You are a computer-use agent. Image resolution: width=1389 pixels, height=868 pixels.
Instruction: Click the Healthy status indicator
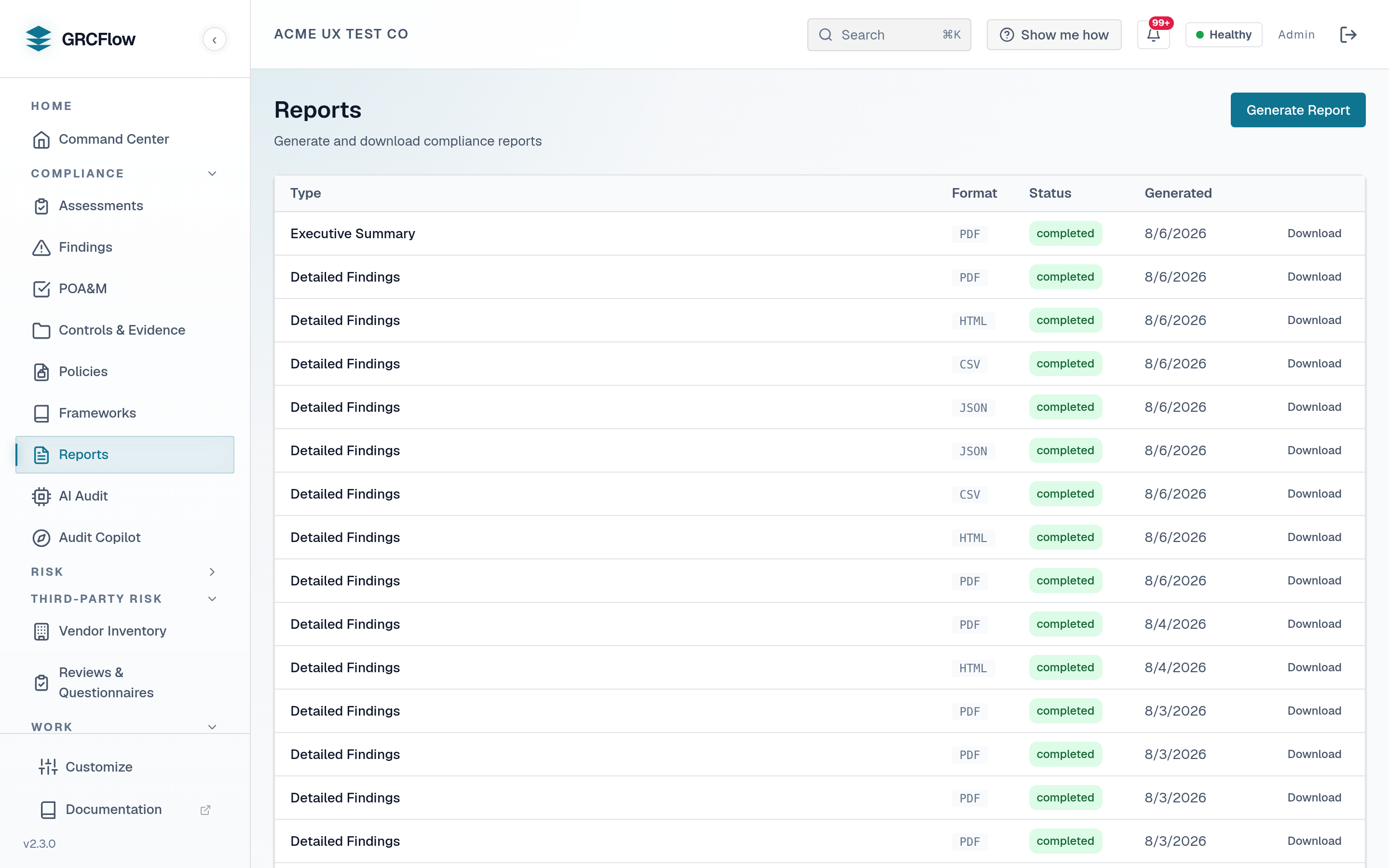pos(1224,35)
